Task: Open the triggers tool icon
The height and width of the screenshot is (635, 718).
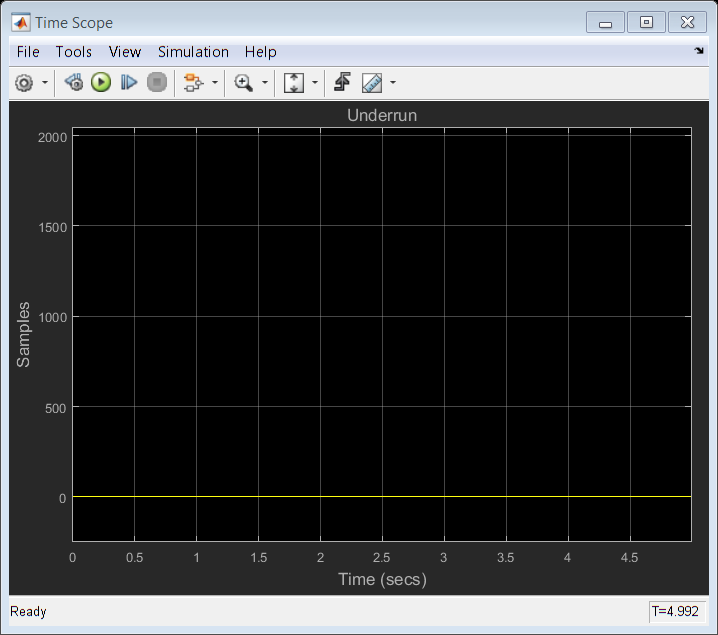Action: pos(343,82)
